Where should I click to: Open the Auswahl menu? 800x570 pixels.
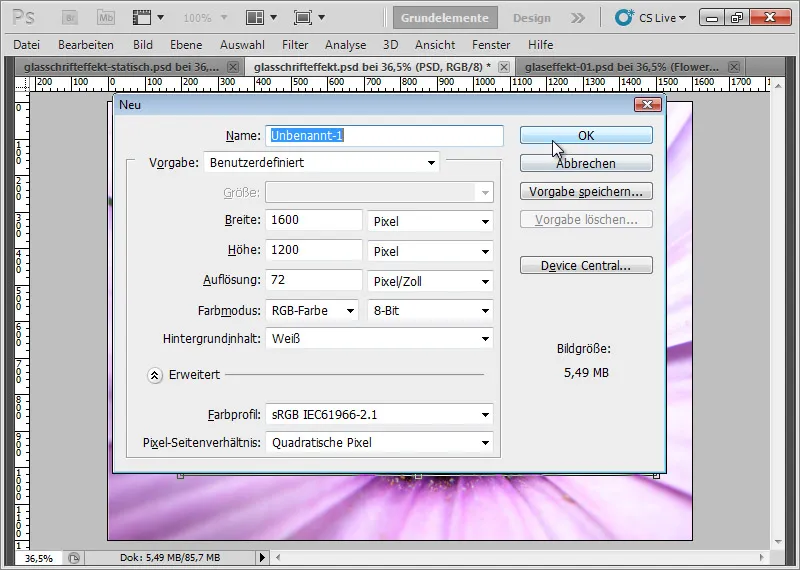click(242, 45)
